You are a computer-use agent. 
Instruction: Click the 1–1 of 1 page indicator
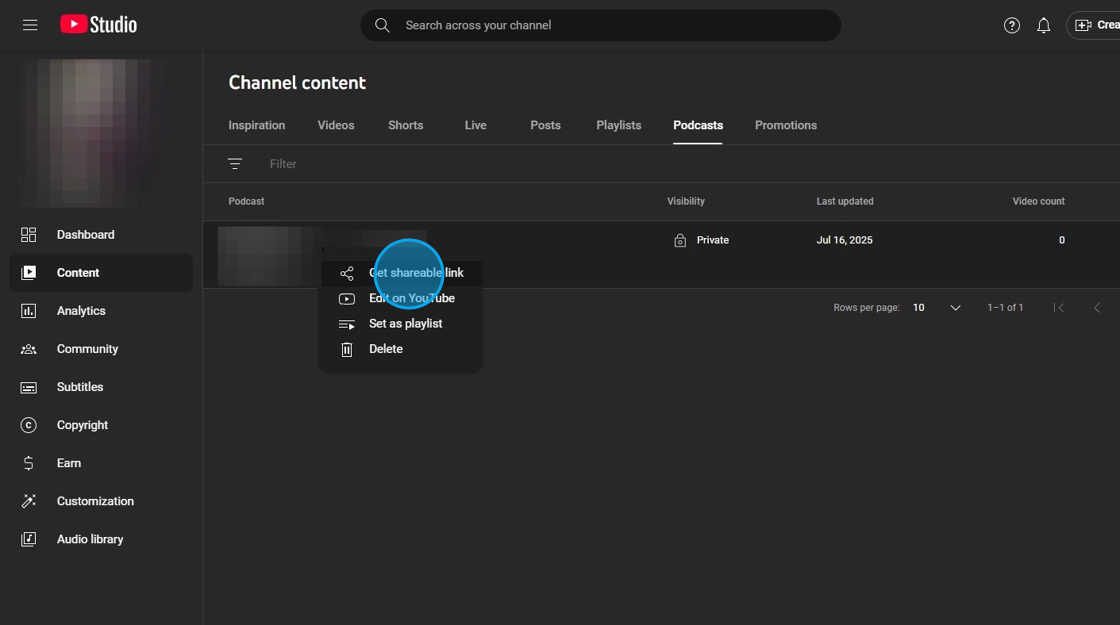tap(1005, 308)
